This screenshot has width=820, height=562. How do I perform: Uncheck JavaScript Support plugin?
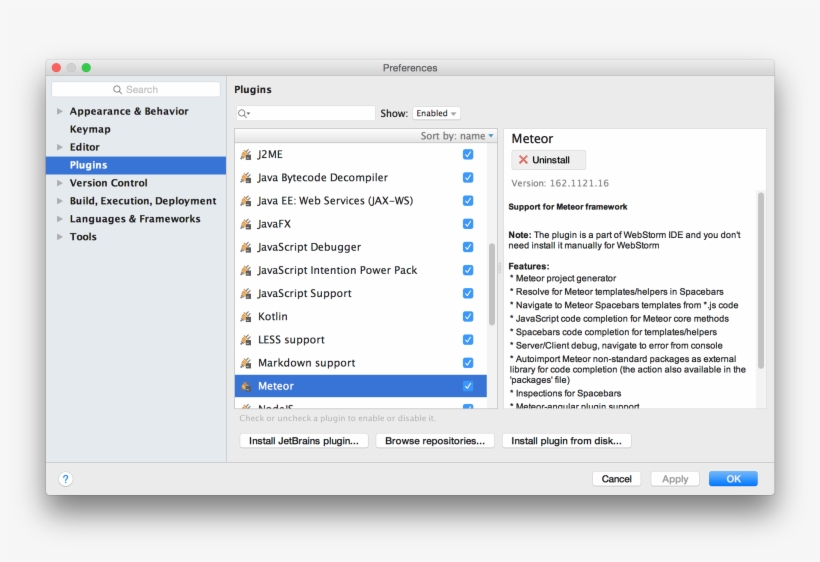pos(468,293)
